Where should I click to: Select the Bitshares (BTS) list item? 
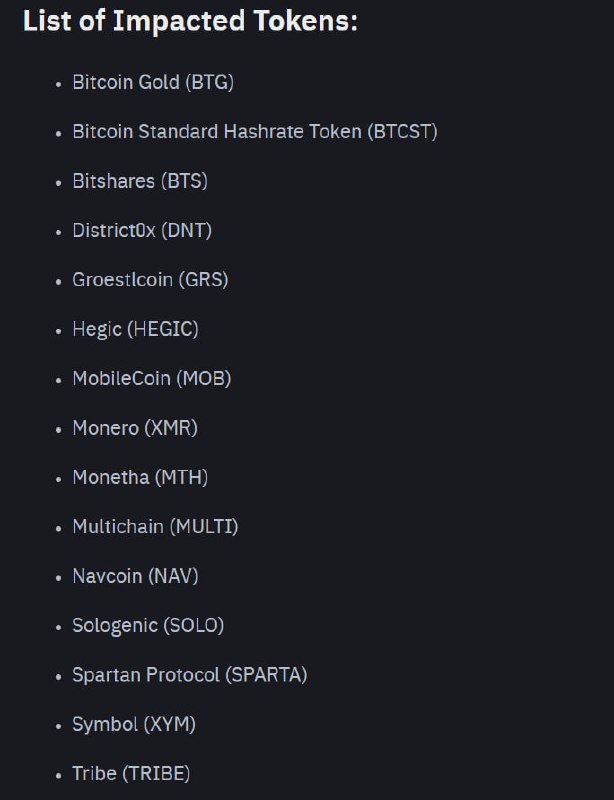(140, 181)
